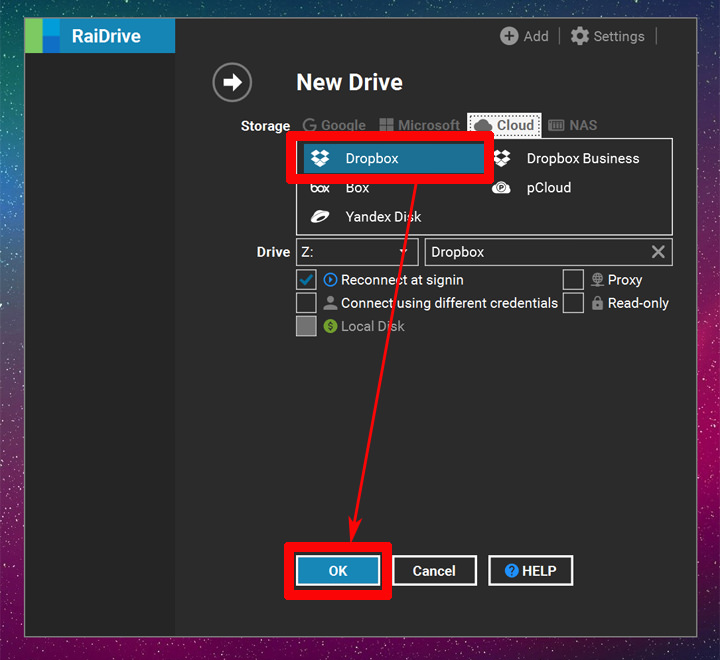
Task: Confirm with the OK button
Action: [x=338, y=570]
